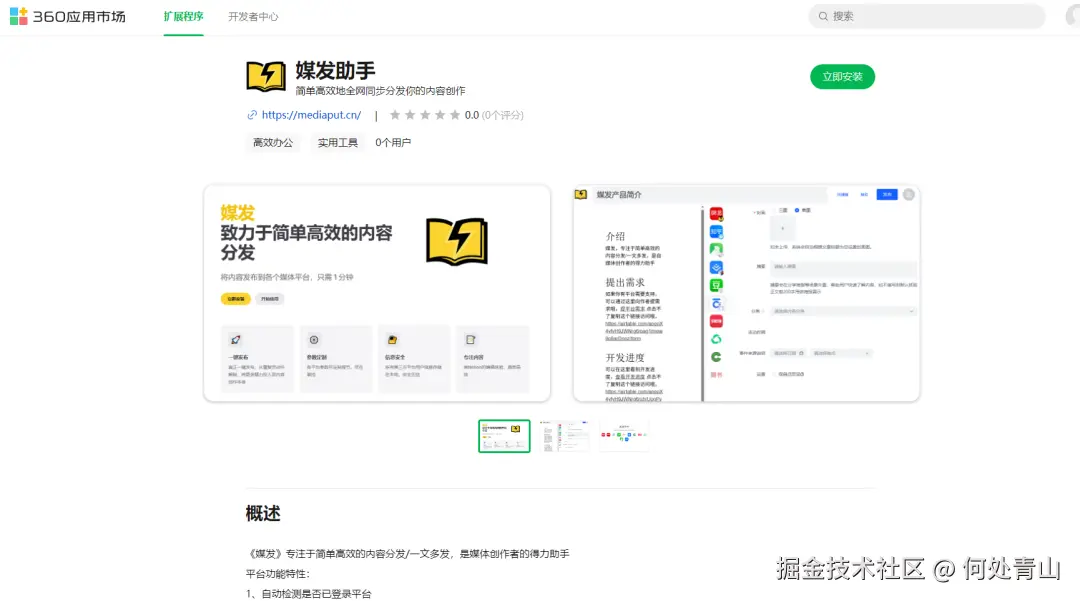Viewport: 1080px width, 601px height.
Task: Click the 媒发助手 lightning book icon
Action: click(x=266, y=76)
